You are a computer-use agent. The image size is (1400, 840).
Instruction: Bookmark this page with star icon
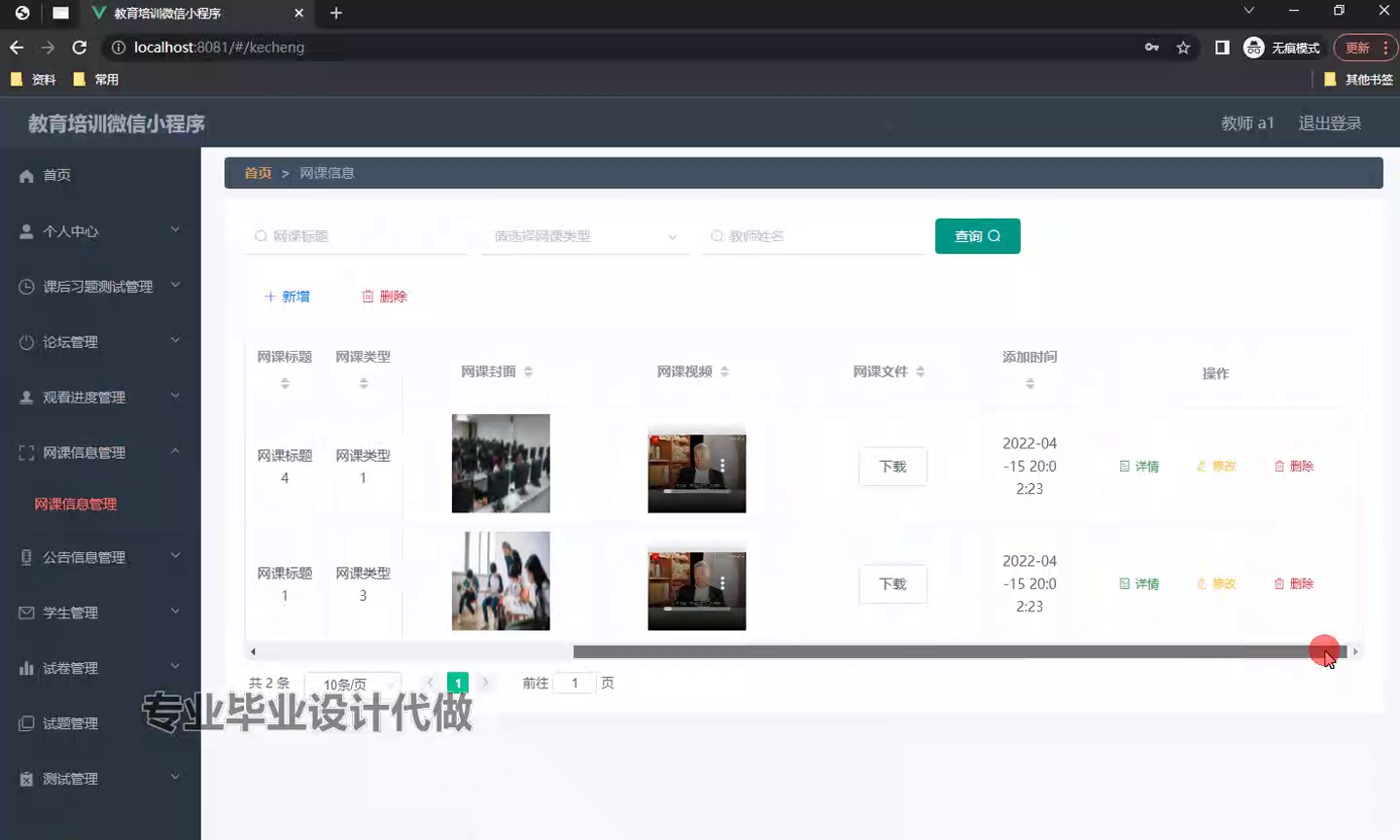(1183, 48)
